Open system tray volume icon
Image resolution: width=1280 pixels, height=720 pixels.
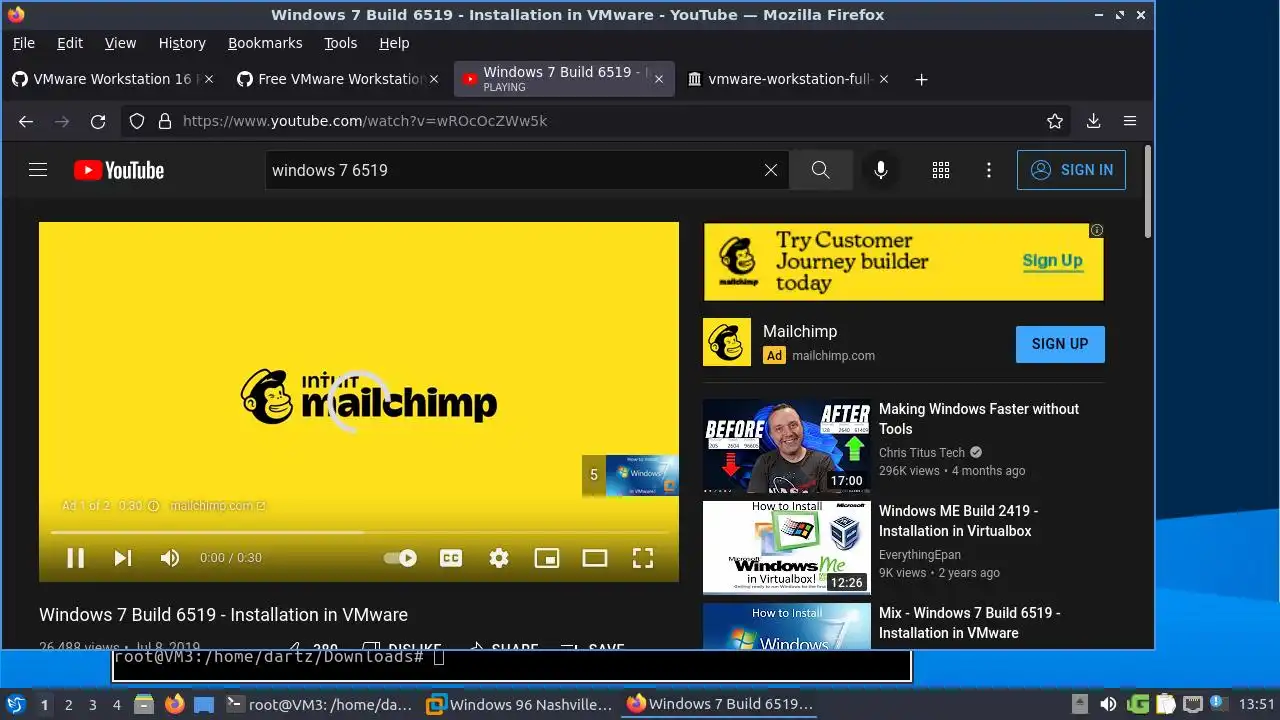pos(1108,704)
